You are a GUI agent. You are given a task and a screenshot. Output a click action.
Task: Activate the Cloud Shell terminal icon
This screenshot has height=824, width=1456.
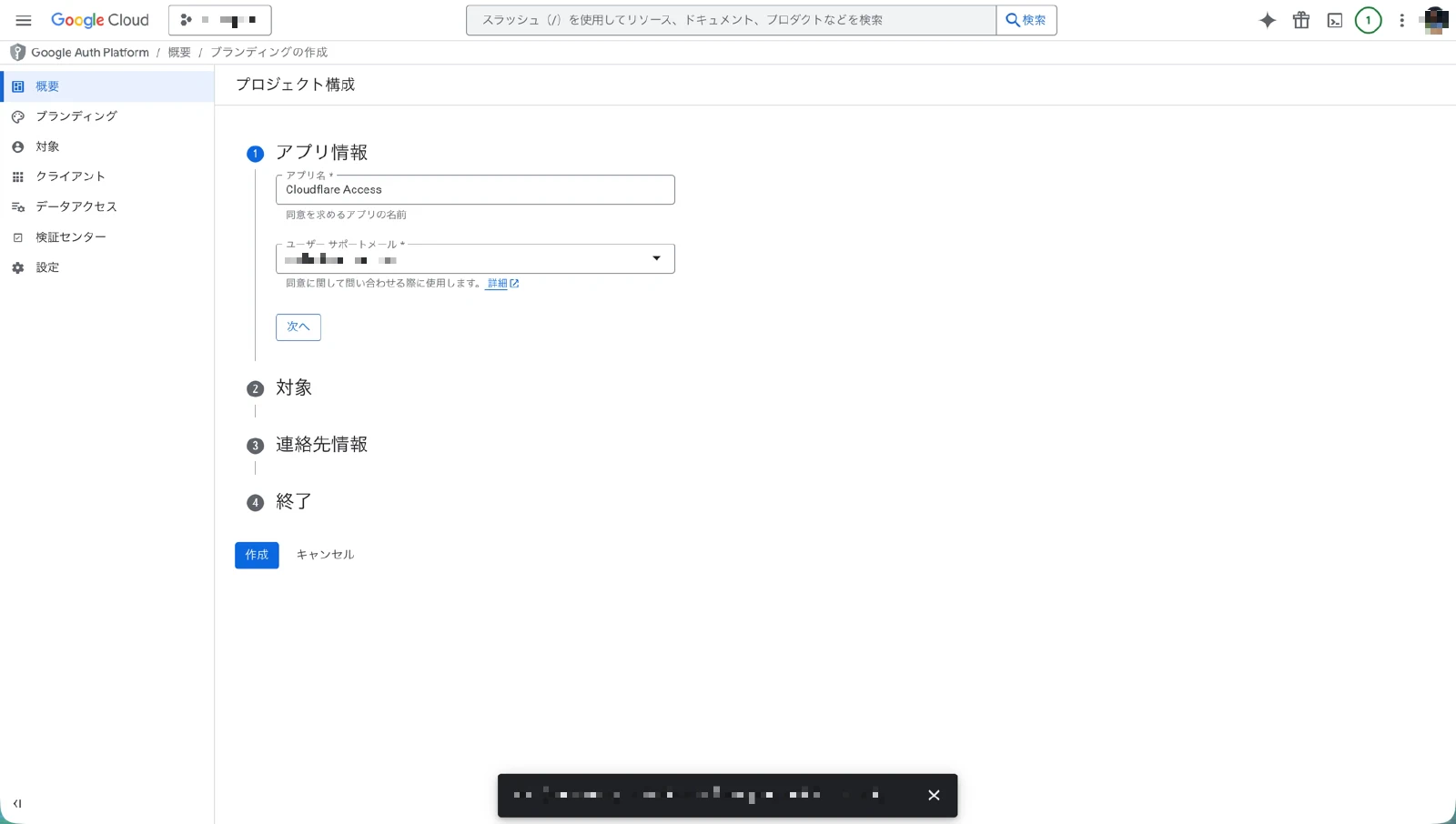tap(1334, 19)
